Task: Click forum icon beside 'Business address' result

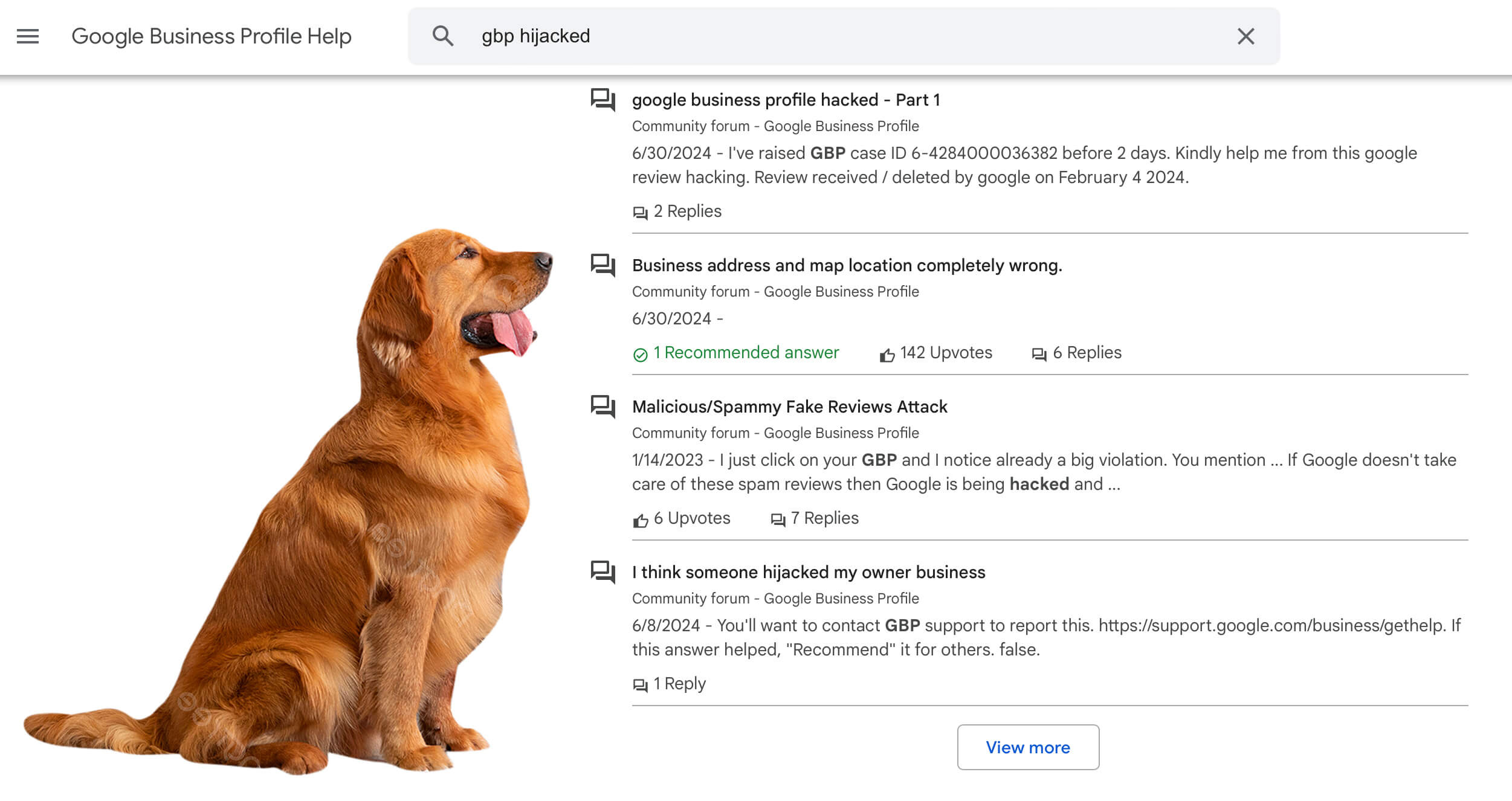Action: [x=603, y=265]
